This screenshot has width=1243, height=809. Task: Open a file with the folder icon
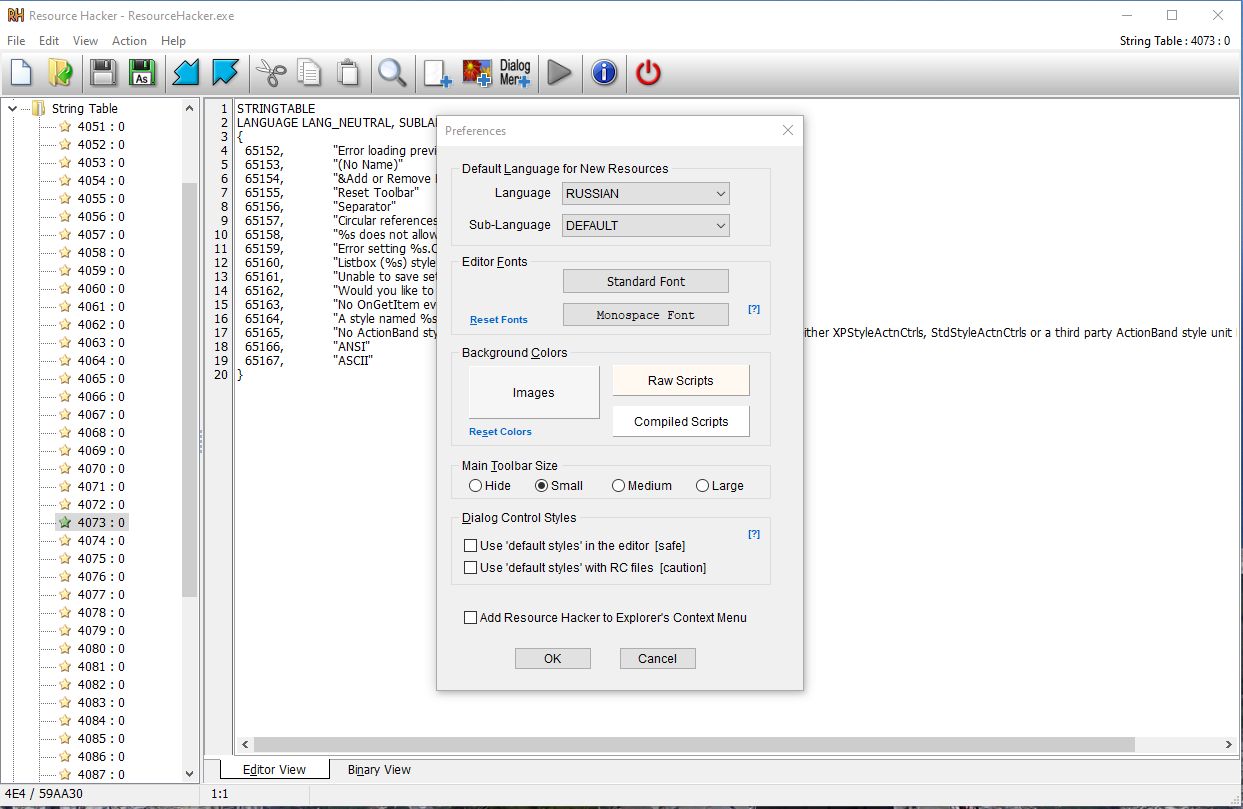tap(60, 72)
